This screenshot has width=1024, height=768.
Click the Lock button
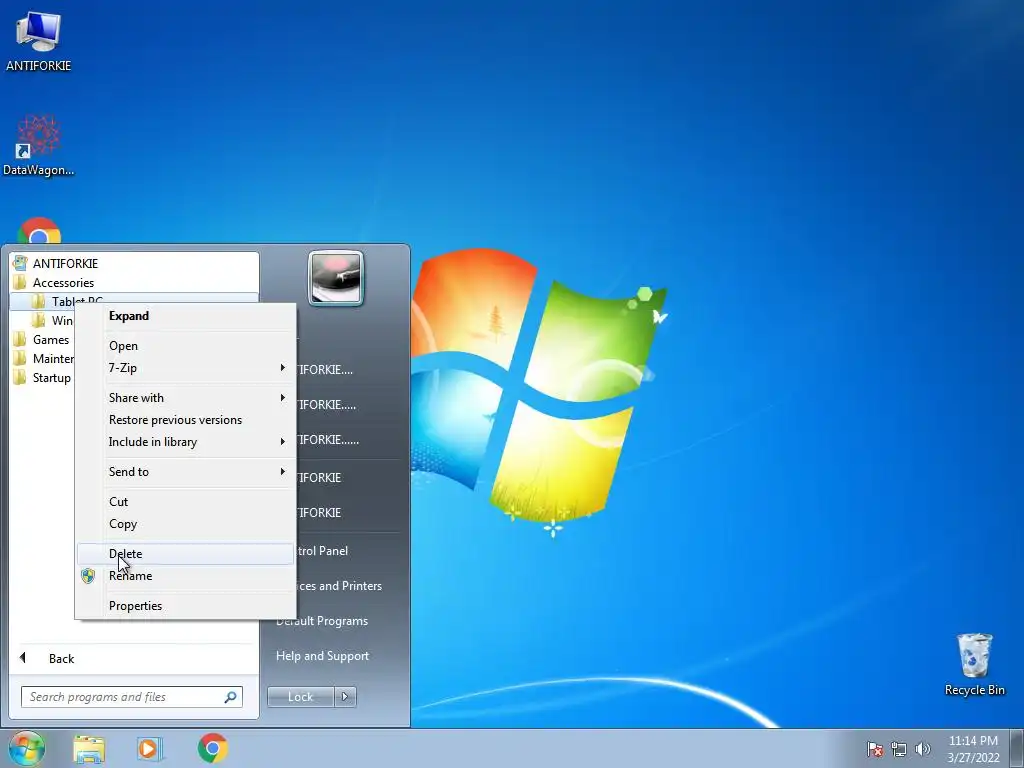(x=301, y=697)
